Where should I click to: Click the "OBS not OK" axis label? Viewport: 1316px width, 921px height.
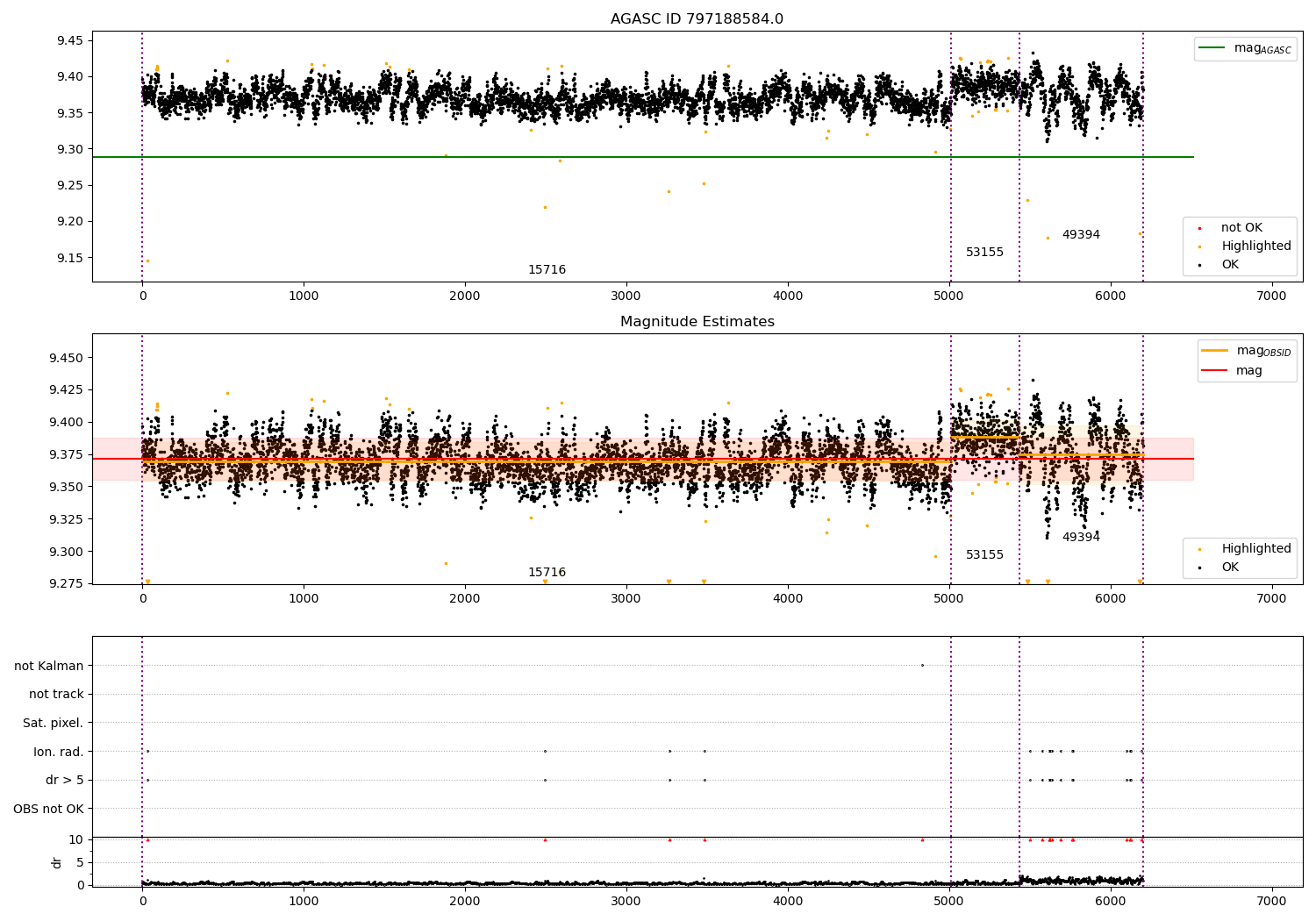(x=49, y=809)
